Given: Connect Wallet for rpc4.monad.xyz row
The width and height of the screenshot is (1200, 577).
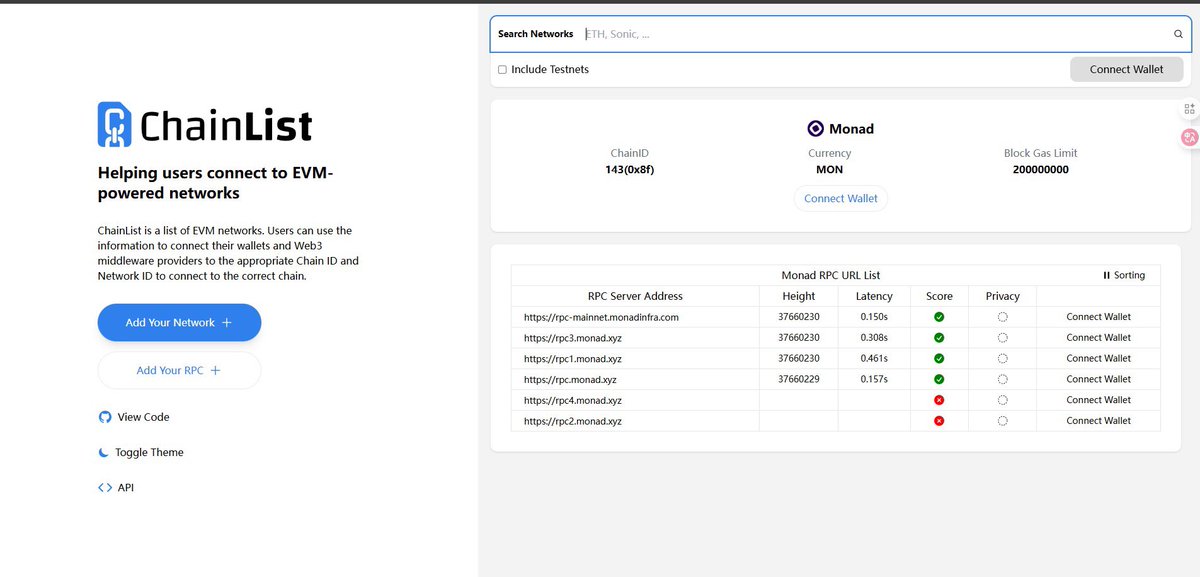Looking at the screenshot, I should [x=1098, y=400].
